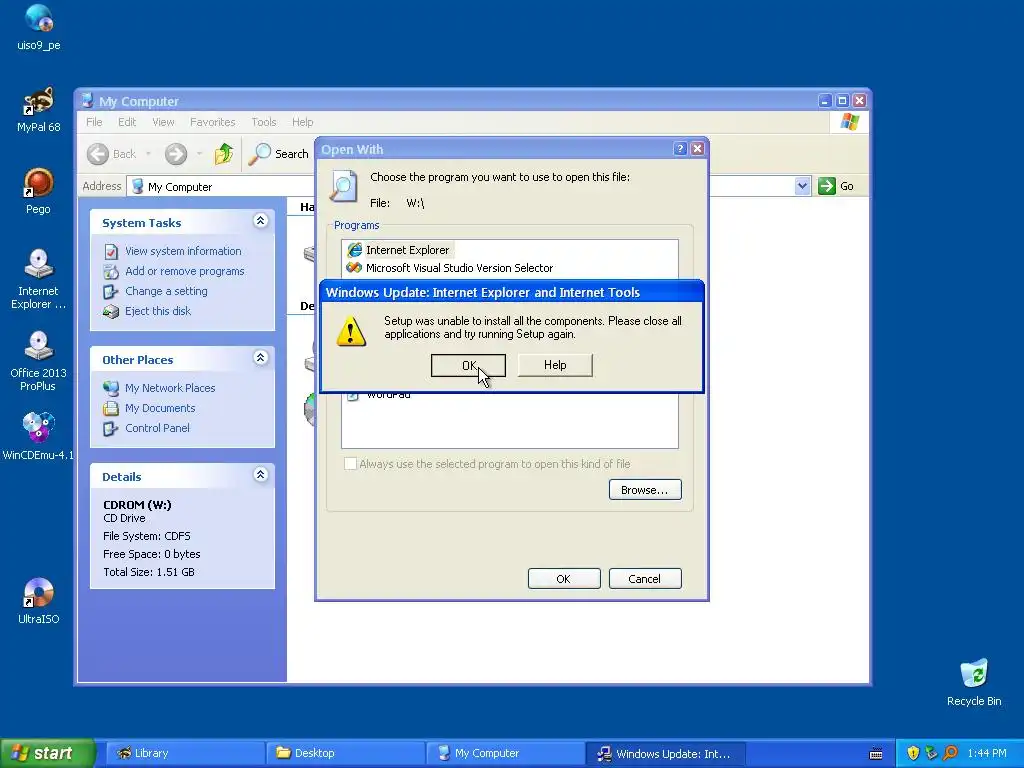Open the File menu in My Computer
Image resolution: width=1024 pixels, height=768 pixels.
pos(94,122)
